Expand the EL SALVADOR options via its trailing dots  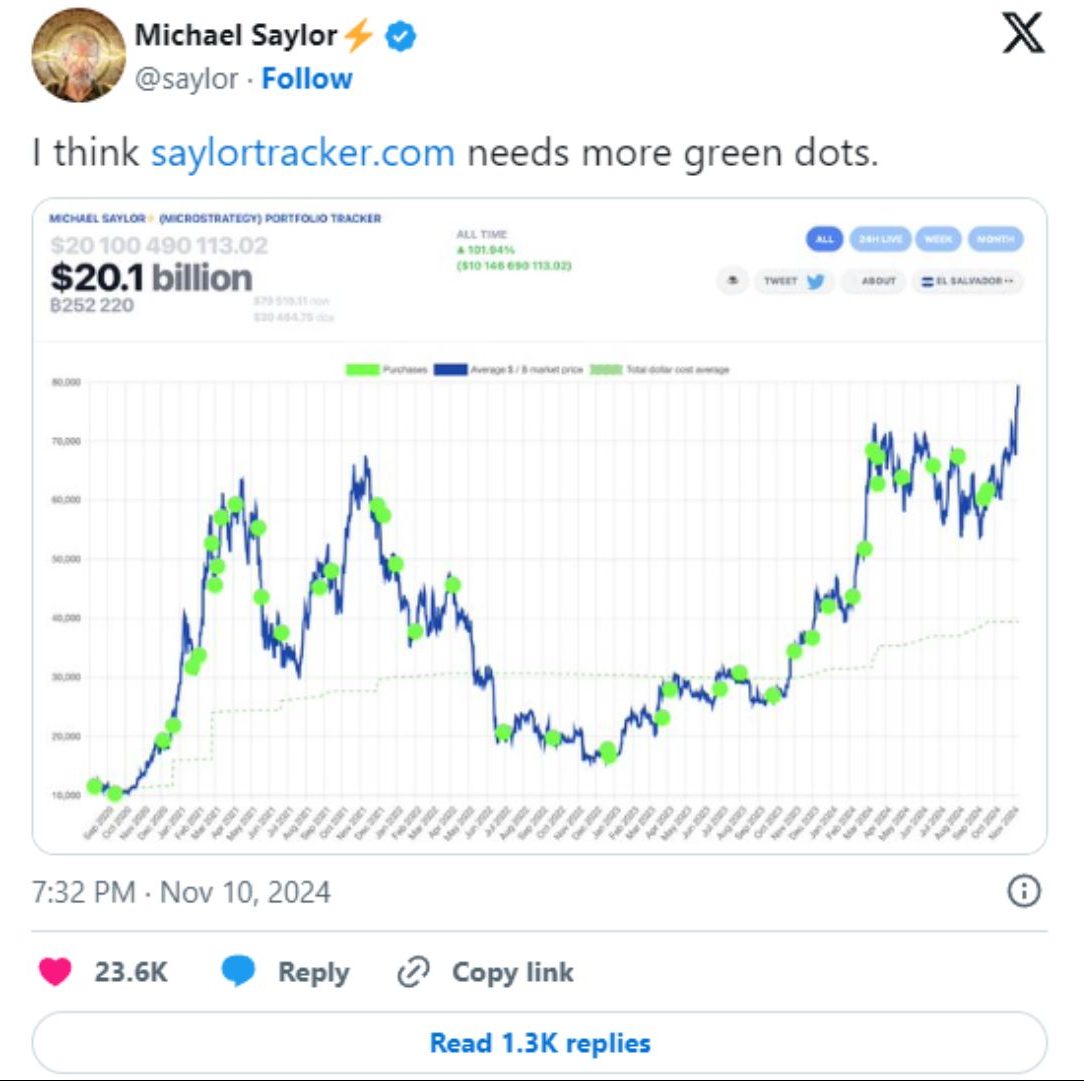(x=1009, y=281)
